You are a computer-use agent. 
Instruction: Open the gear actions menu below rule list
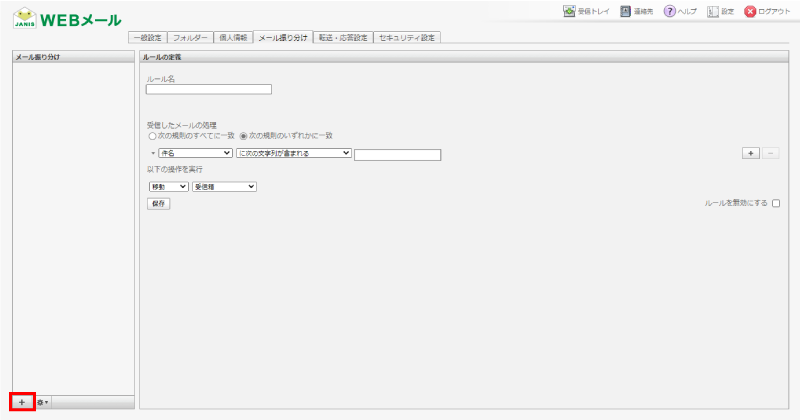pos(43,401)
